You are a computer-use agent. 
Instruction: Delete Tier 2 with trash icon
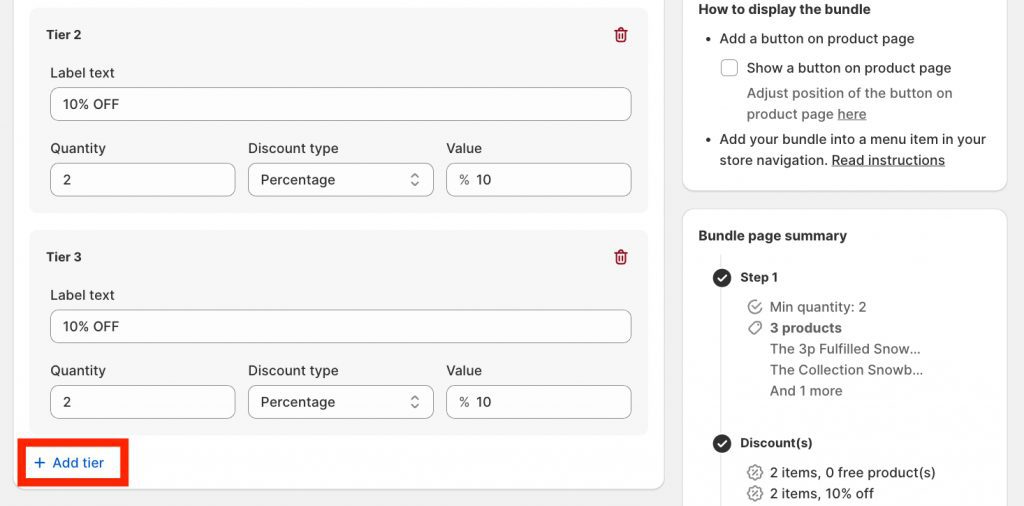click(621, 35)
